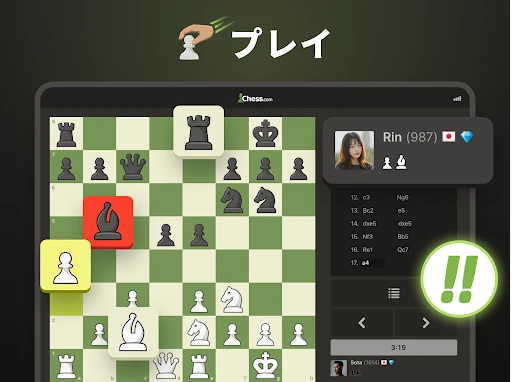Jump to move 12... Ng6
The width and height of the screenshot is (512, 382).
coord(402,197)
